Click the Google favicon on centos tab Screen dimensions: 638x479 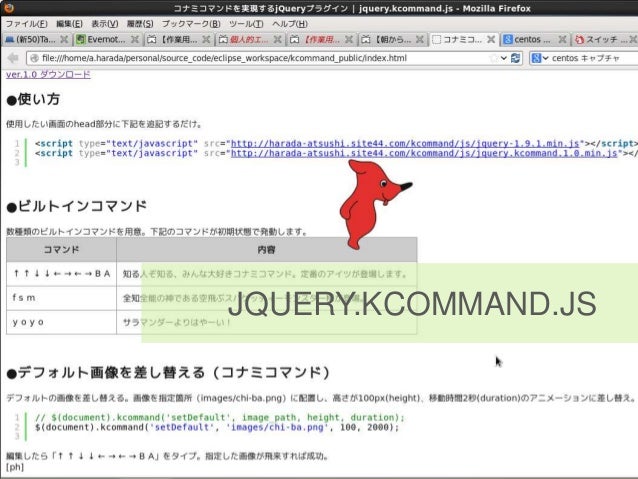508,39
